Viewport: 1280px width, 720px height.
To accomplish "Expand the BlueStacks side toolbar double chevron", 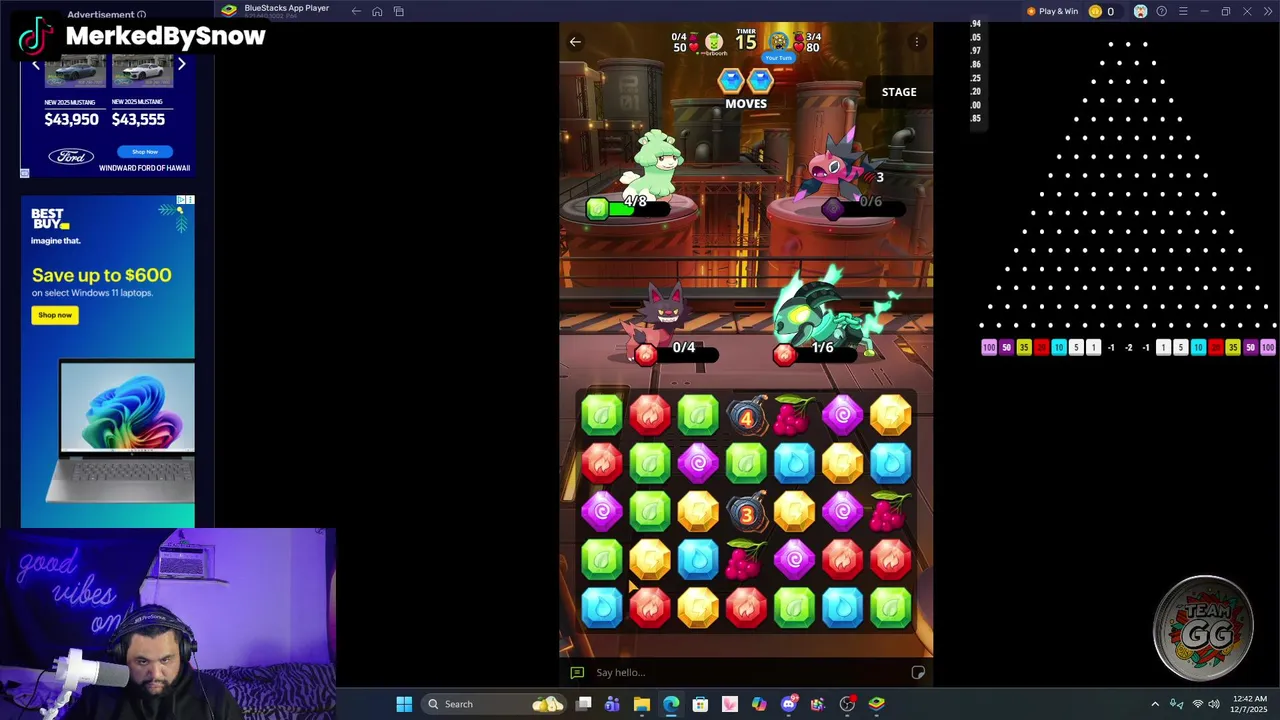I will (1268, 11).
